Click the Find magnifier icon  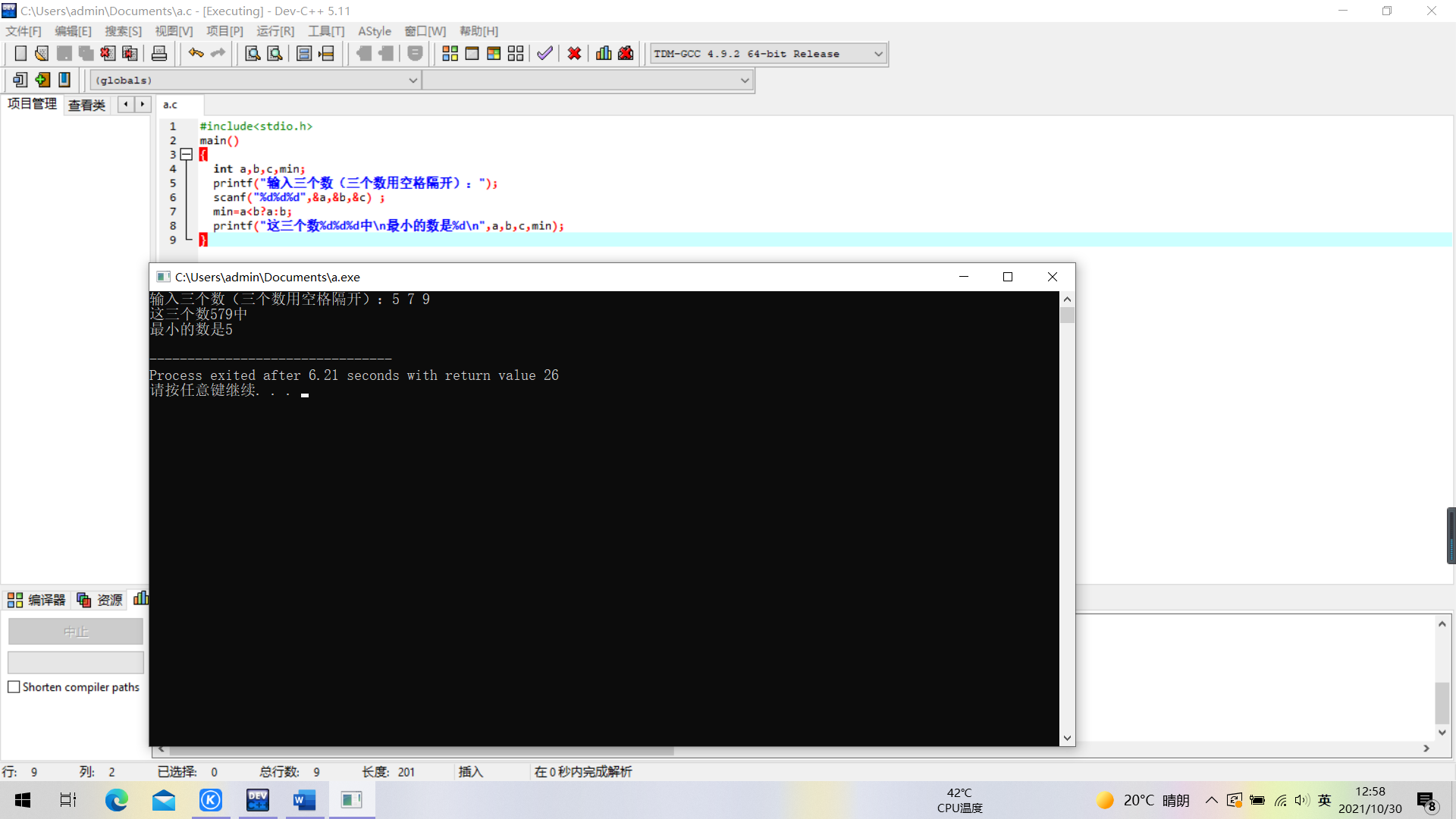pos(253,54)
